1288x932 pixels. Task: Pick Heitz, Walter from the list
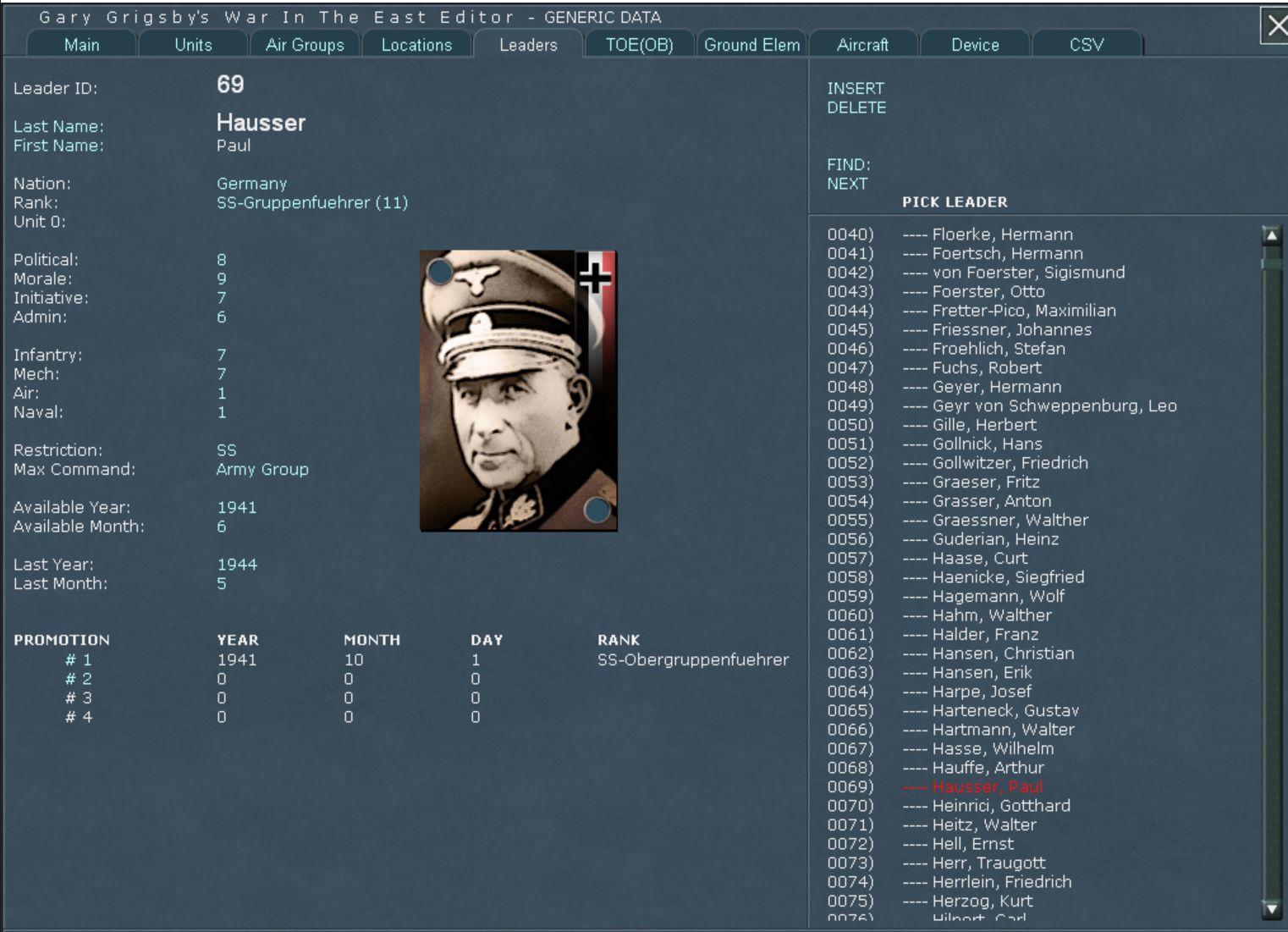point(969,824)
